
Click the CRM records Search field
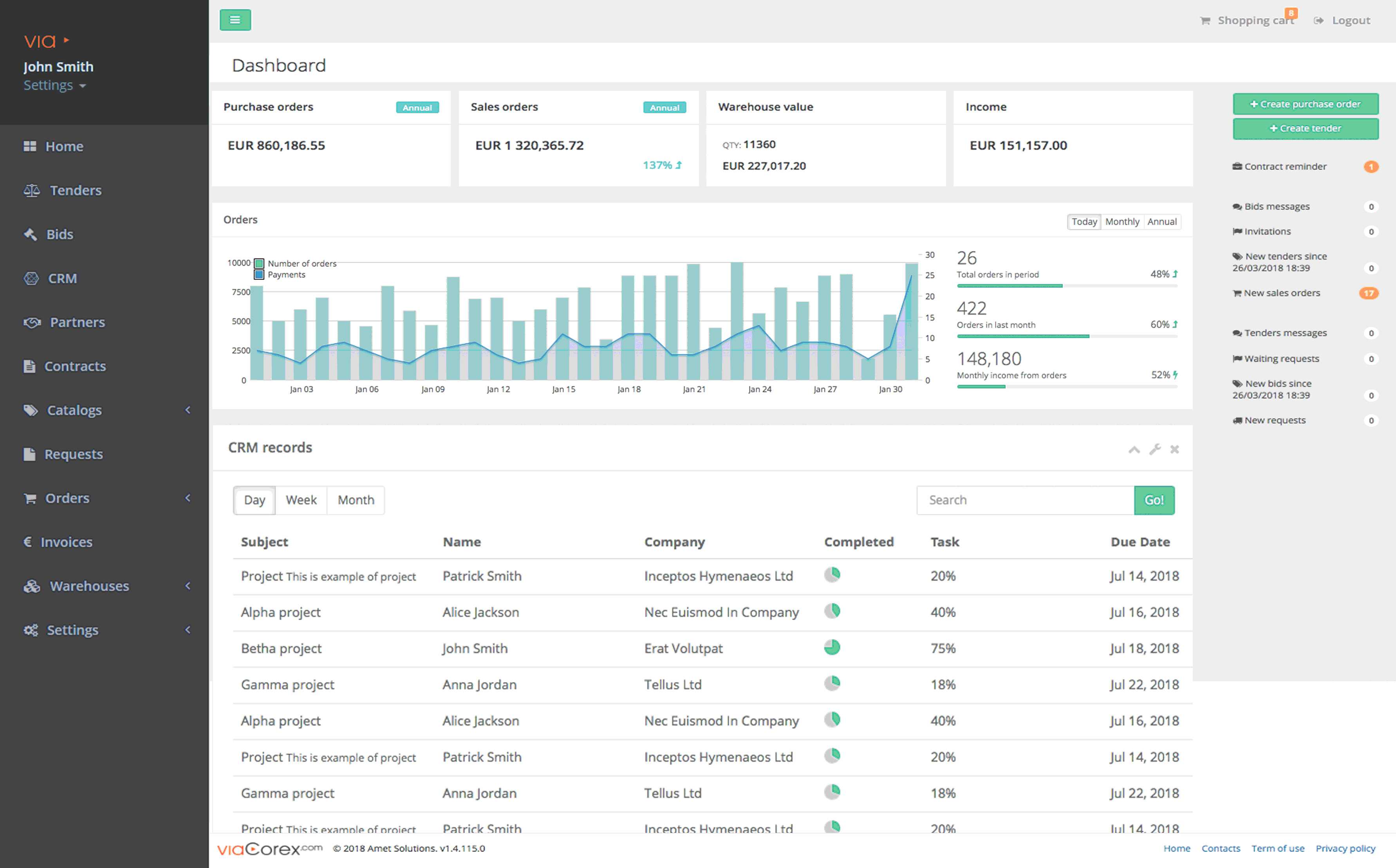pyautogui.click(x=1025, y=500)
